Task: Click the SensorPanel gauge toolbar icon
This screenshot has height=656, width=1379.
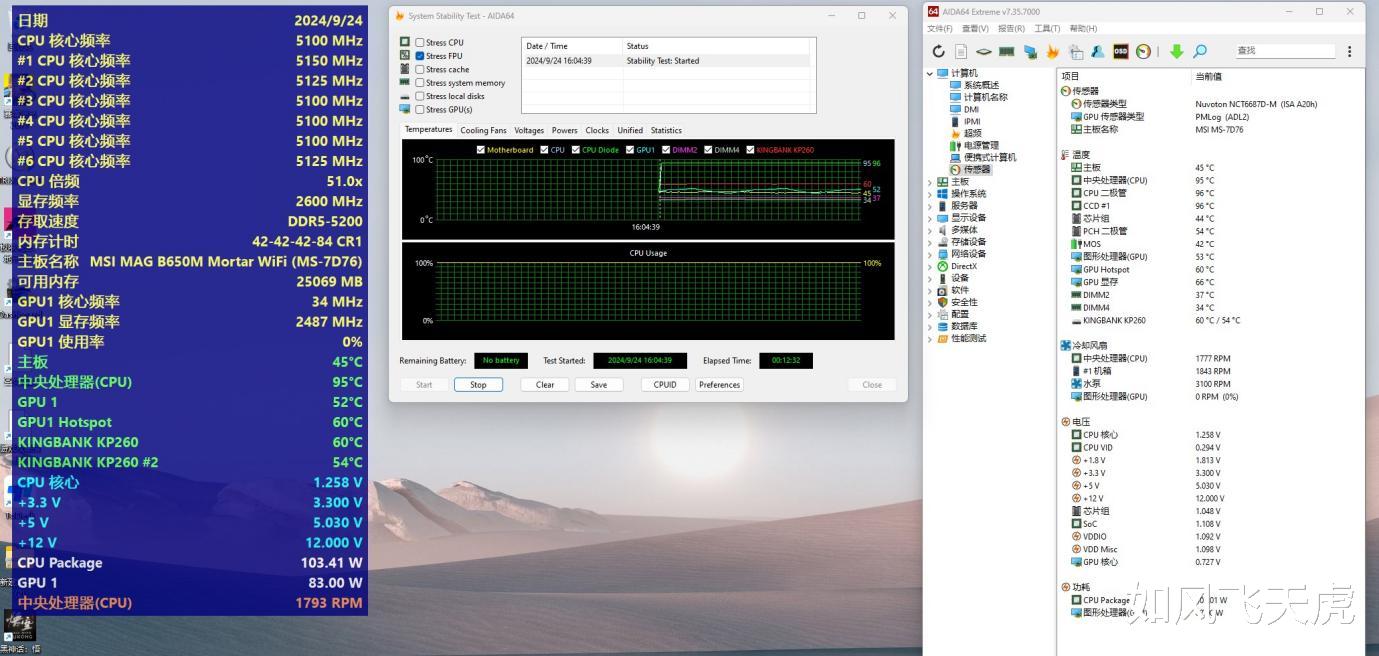Action: click(x=1143, y=51)
